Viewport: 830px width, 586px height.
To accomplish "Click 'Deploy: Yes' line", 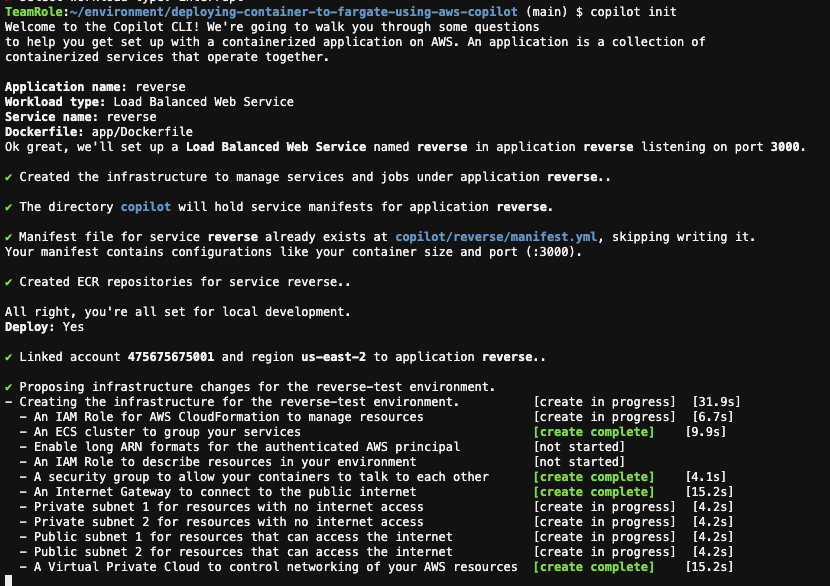I will pyautogui.click(x=44, y=327).
